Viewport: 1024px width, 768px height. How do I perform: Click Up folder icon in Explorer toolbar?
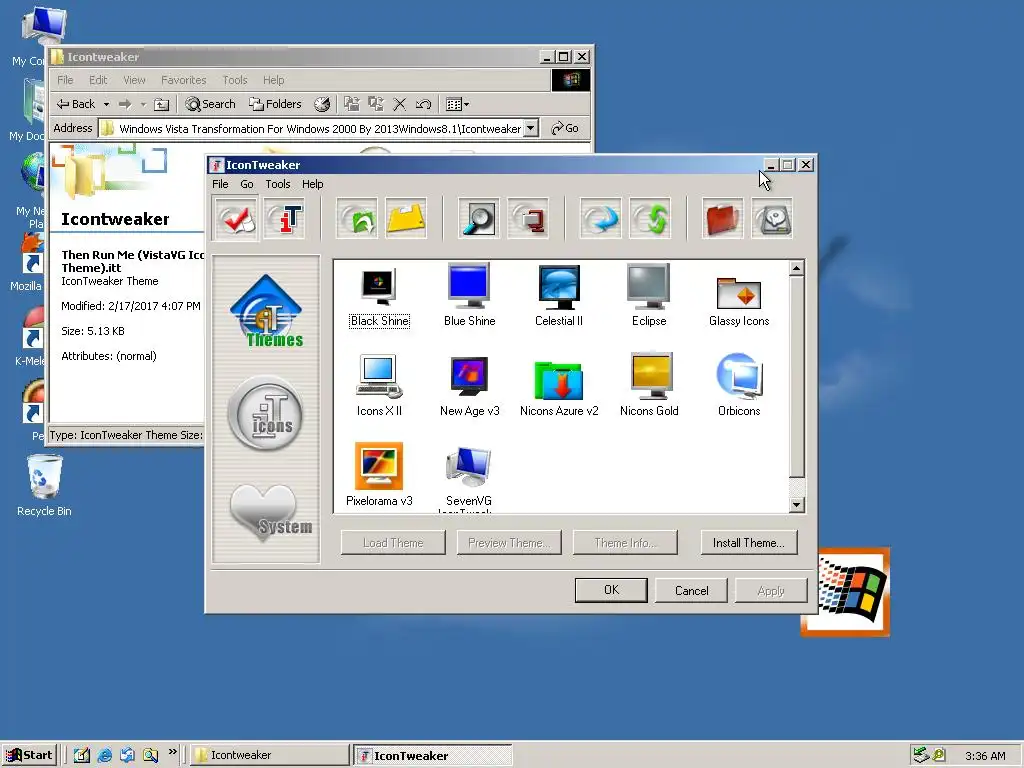pyautogui.click(x=161, y=104)
